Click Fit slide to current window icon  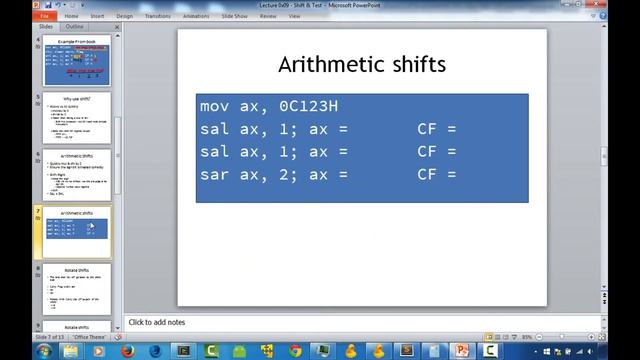(602, 337)
